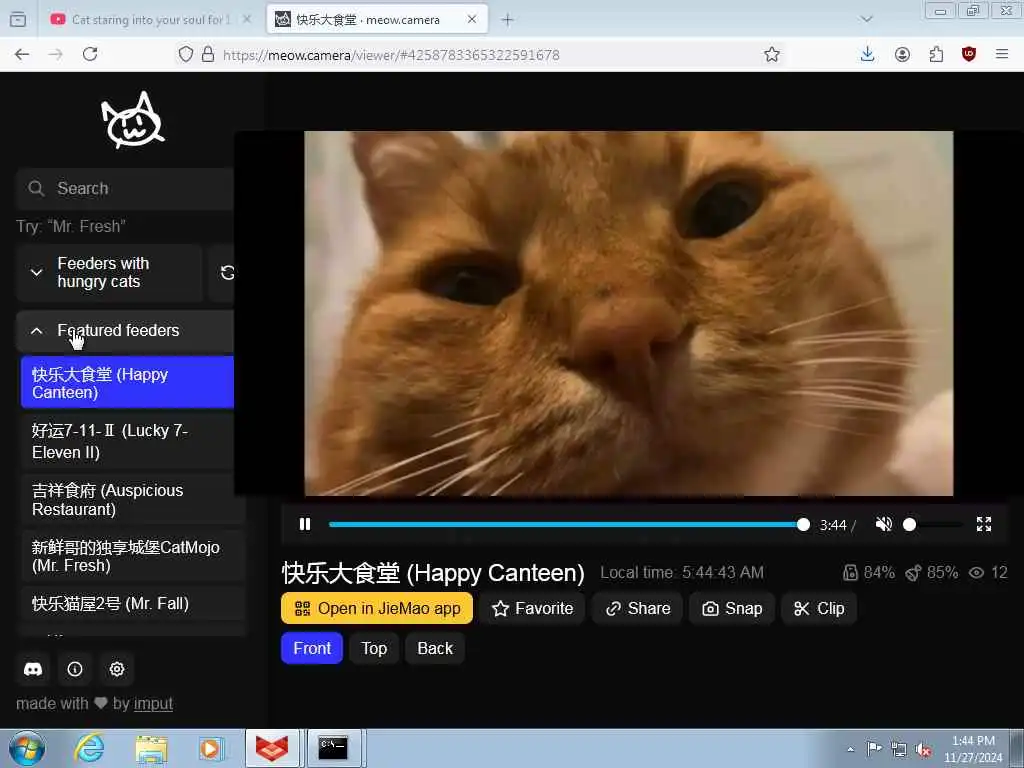Favorite this feeder
The height and width of the screenshot is (768, 1024).
pyautogui.click(x=532, y=609)
